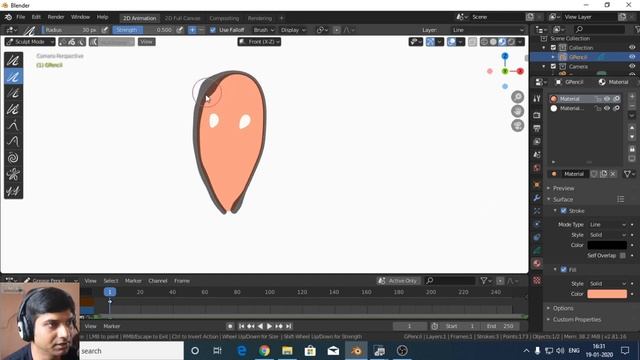Switch to 2D Full Canvas workspace tab
The image size is (640, 360).
click(x=182, y=18)
